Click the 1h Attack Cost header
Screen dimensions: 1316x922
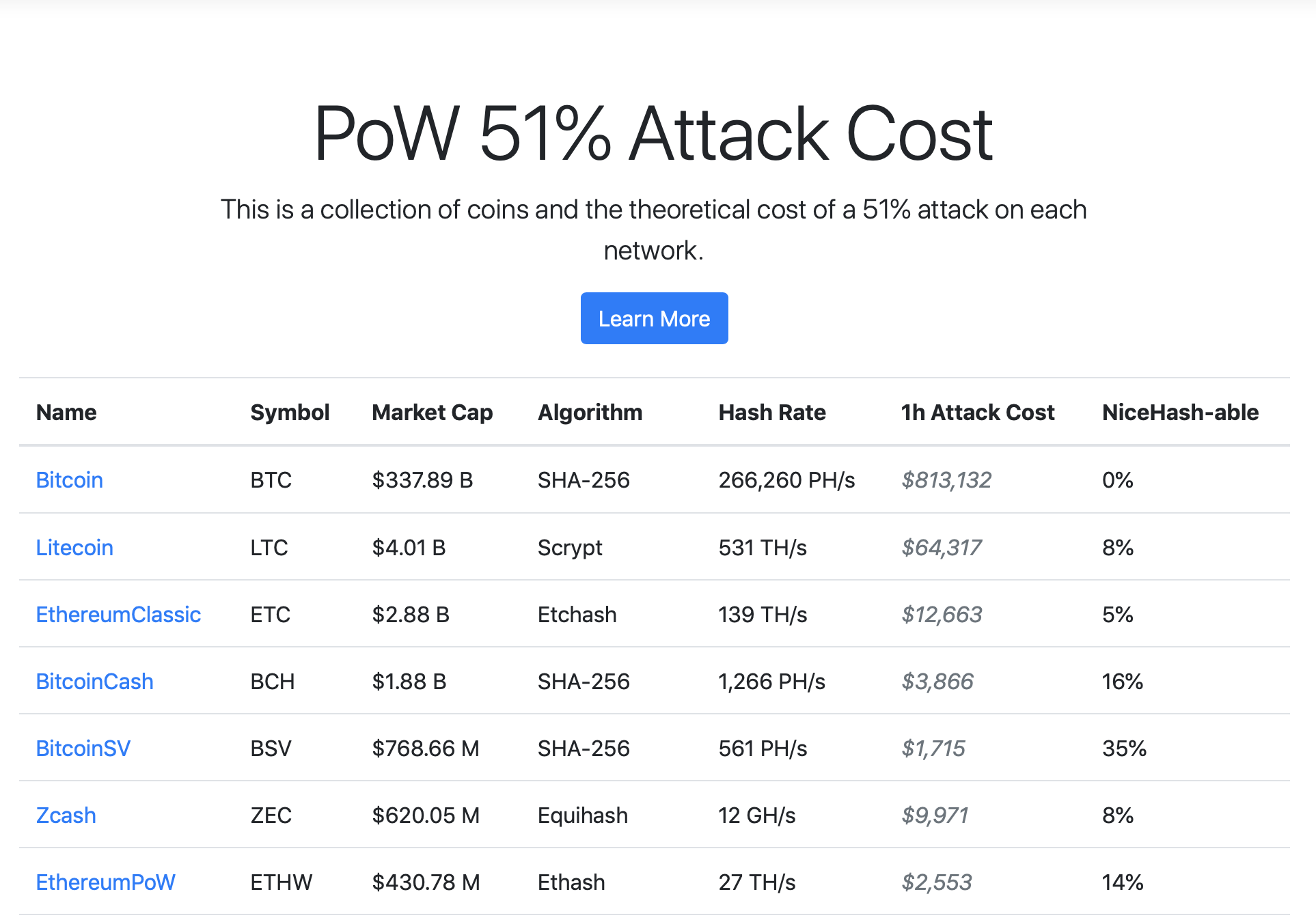point(978,413)
